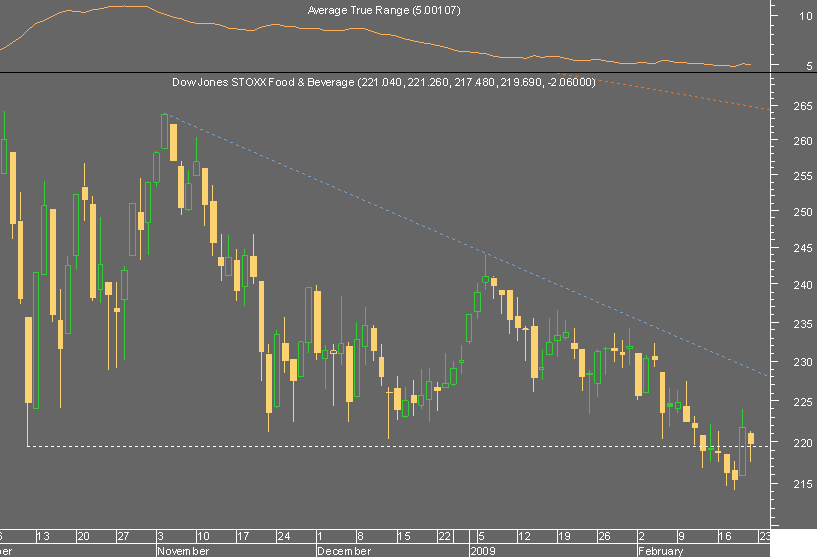Screen dimensions: 817x557
Task: Click the ATR scale value 5
Action: [x=809, y=66]
